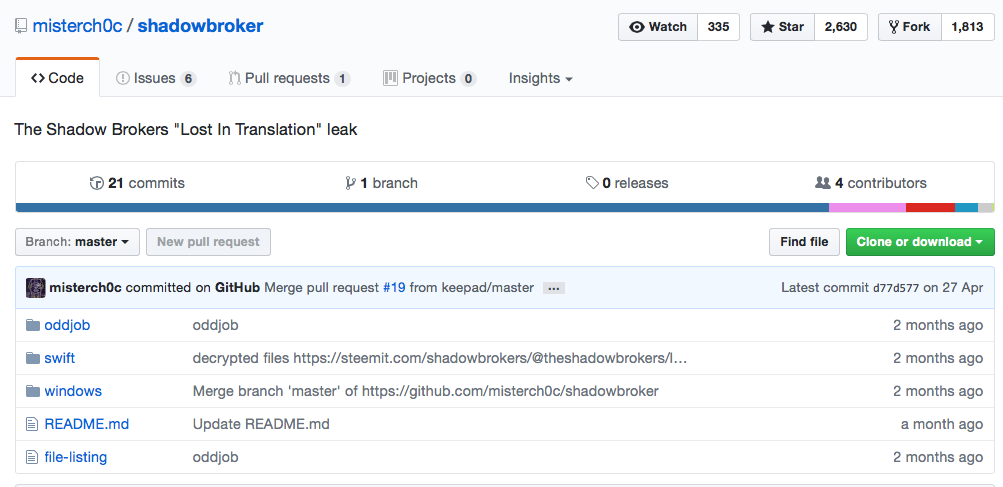This screenshot has height=487, width=1003.
Task: Click the misterch0c avatar thumbnail
Action: (x=35, y=288)
